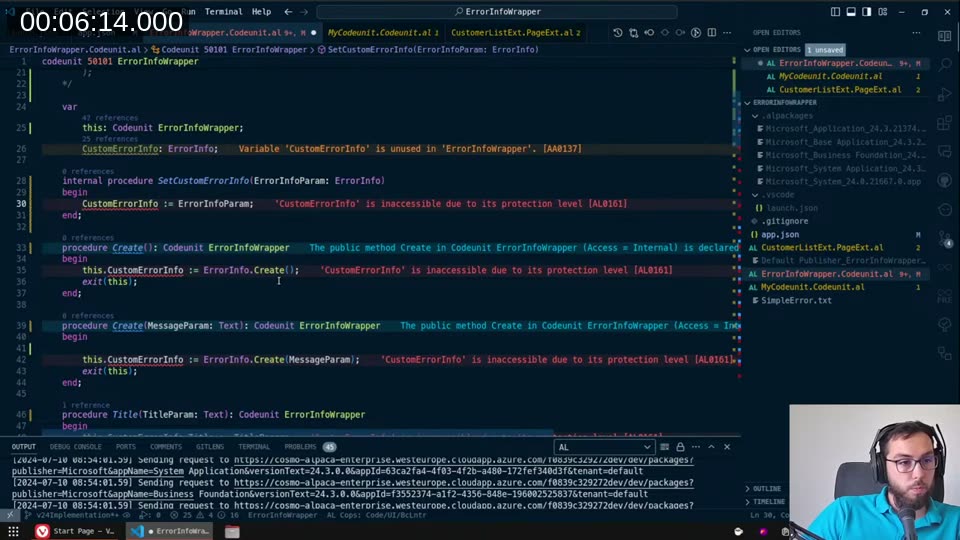
Task: Open file history timeline clock icon
Action: coord(618,32)
